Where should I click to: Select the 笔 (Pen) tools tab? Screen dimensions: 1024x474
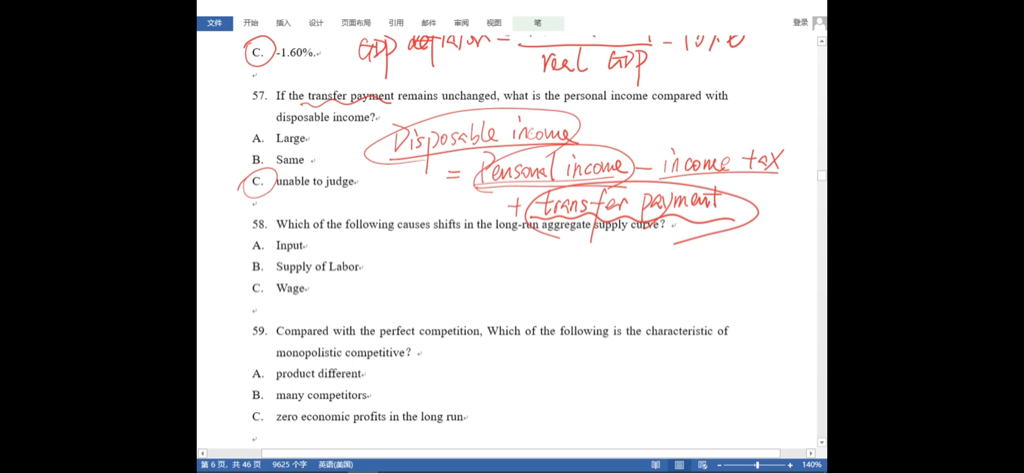point(537,23)
